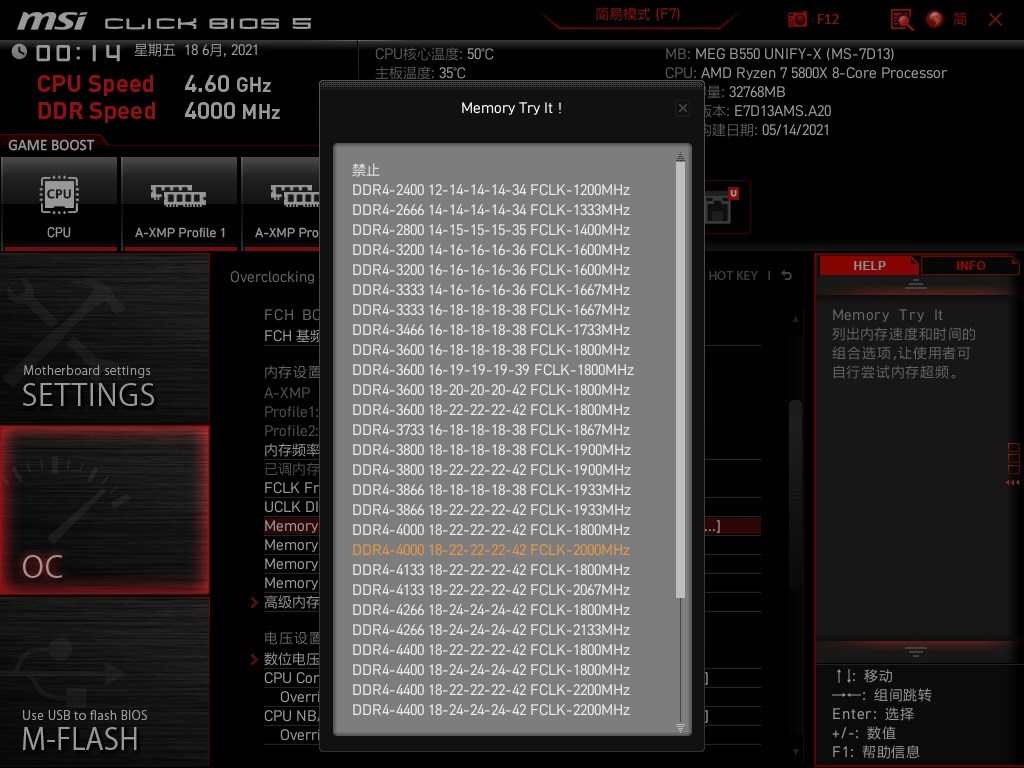Switch to 简易模式 (F7) EZ Mode
This screenshot has height=768, width=1024.
click(640, 17)
